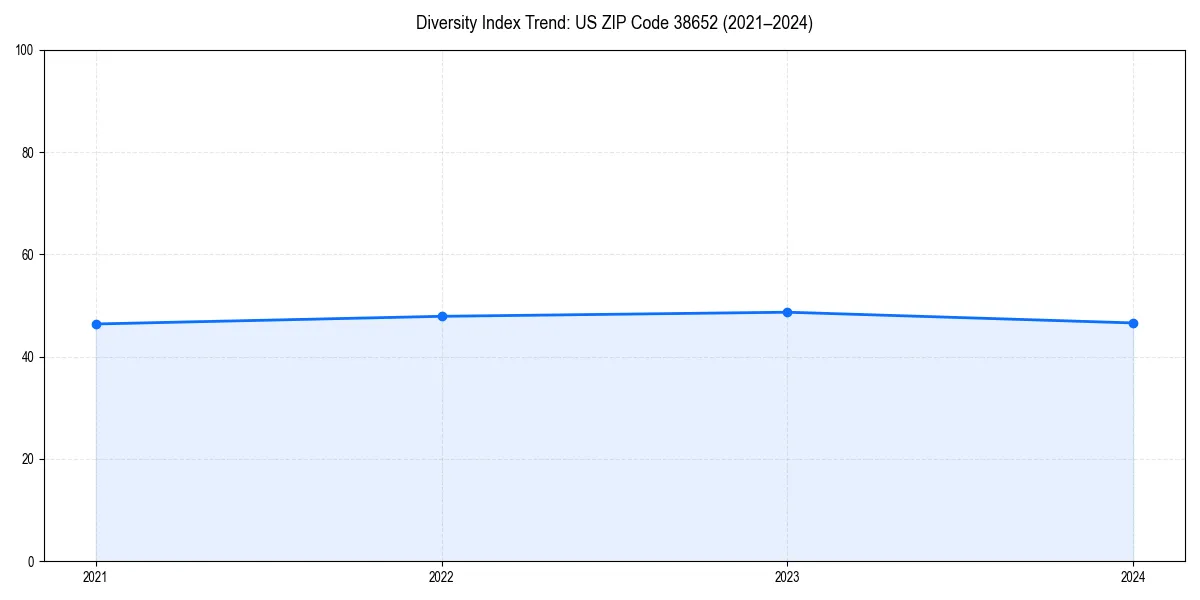
Task: Select the 2022 data point marker
Action: [x=441, y=315]
